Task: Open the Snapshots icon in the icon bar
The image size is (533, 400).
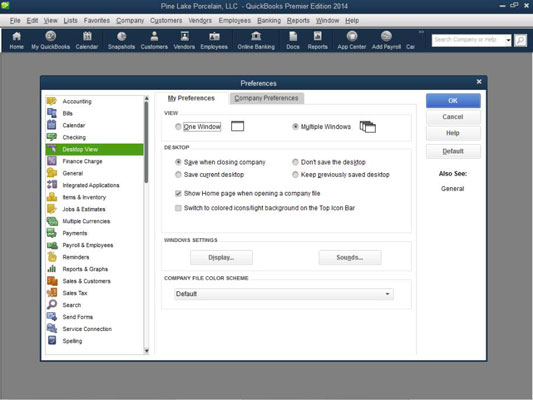Action: tap(121, 40)
